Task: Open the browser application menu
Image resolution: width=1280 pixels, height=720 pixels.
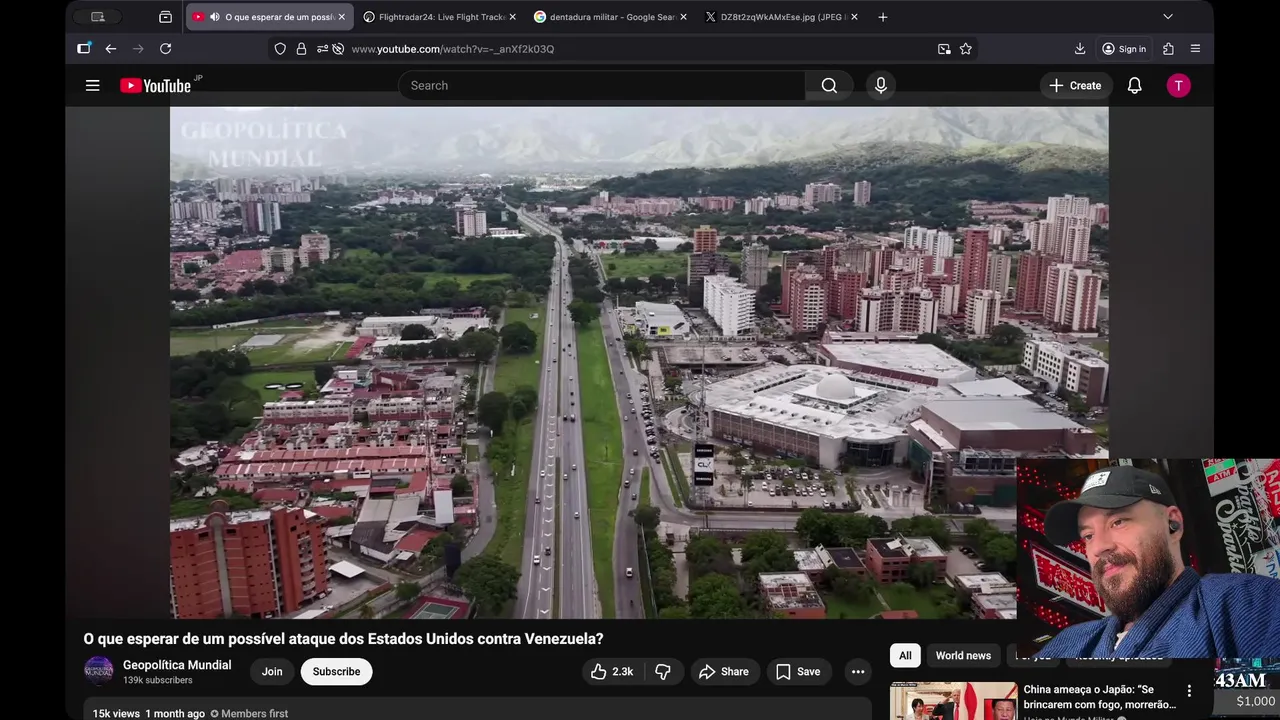Action: [1195, 49]
